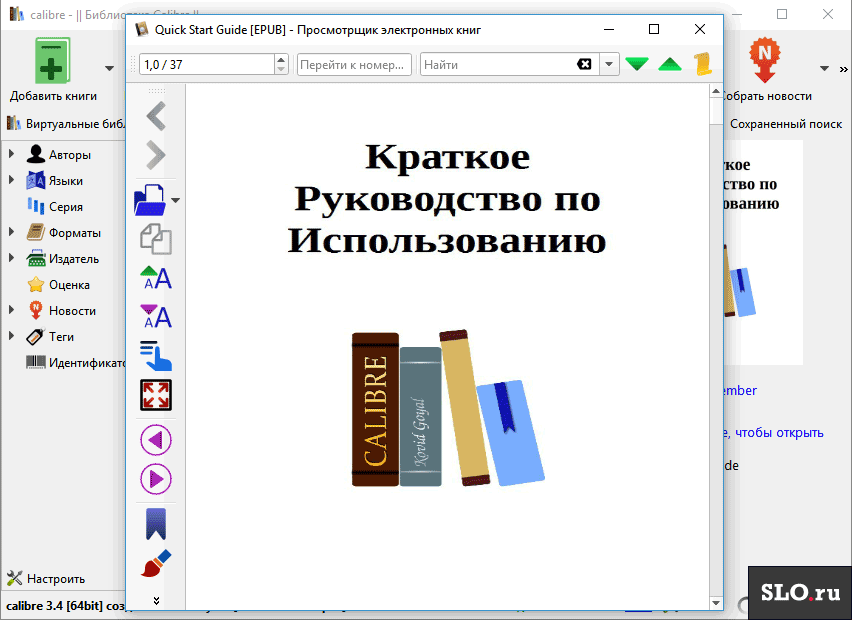This screenshot has height=620, width=852.
Task: Select 'Новости' in the tag browser
Action: [72, 311]
